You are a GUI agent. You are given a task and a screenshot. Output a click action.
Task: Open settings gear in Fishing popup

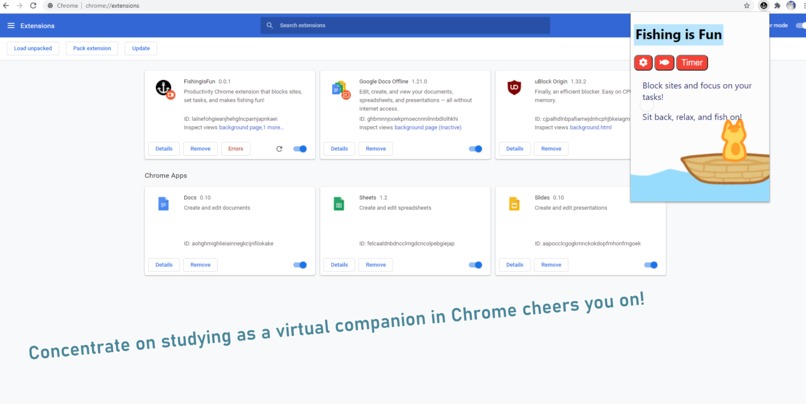pos(643,63)
